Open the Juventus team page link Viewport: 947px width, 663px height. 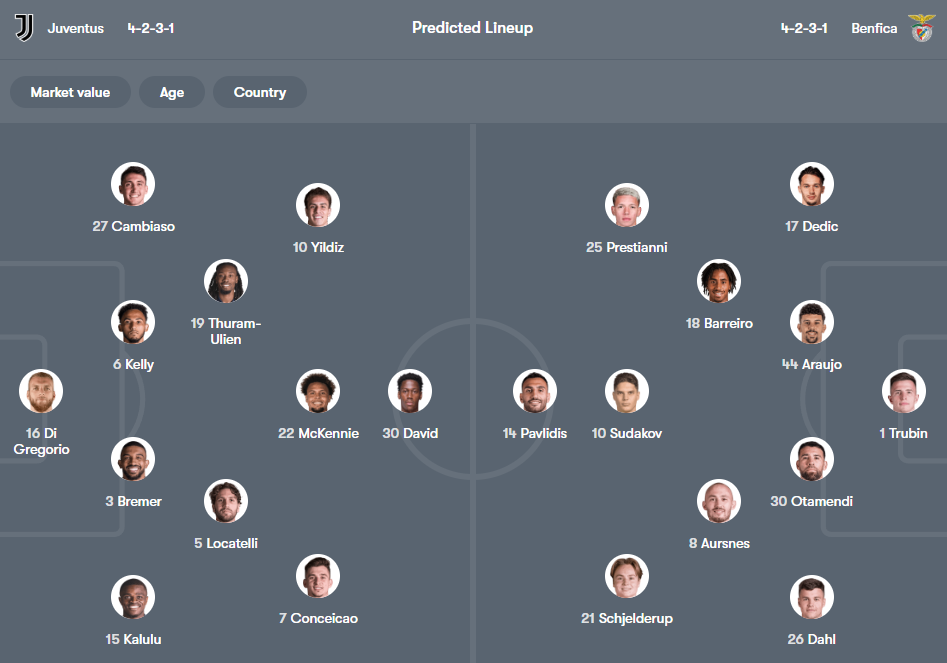click(78, 28)
